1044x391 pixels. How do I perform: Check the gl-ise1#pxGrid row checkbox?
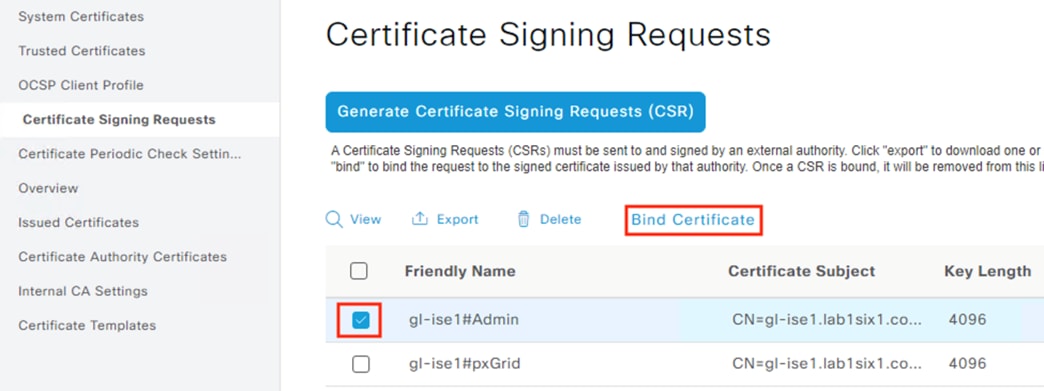coord(360,364)
